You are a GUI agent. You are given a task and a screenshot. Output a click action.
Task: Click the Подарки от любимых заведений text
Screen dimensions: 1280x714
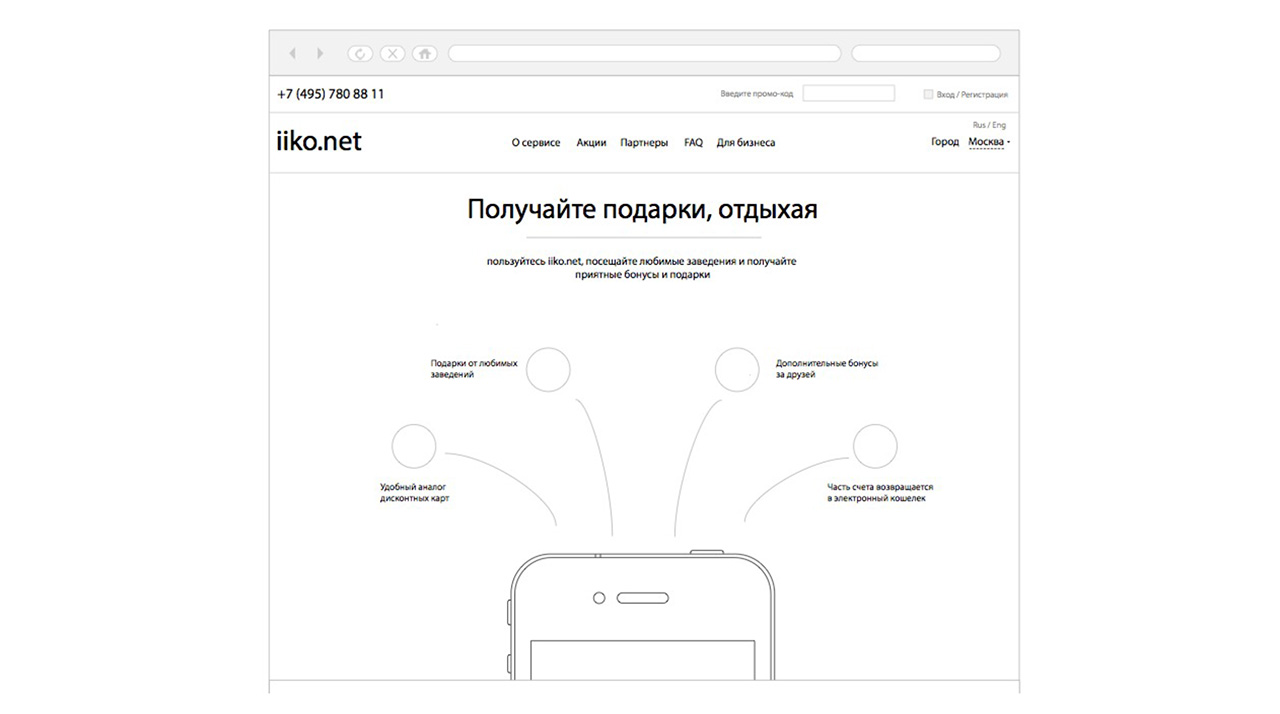point(474,369)
